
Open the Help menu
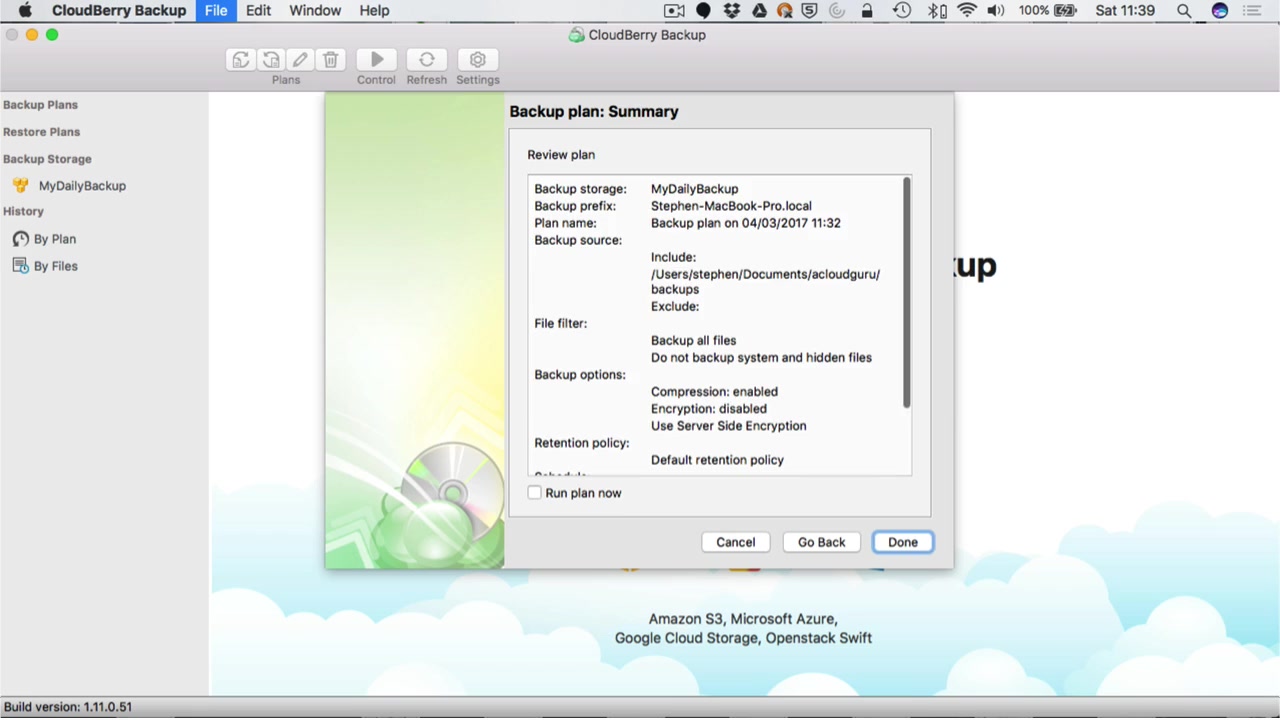click(x=374, y=11)
